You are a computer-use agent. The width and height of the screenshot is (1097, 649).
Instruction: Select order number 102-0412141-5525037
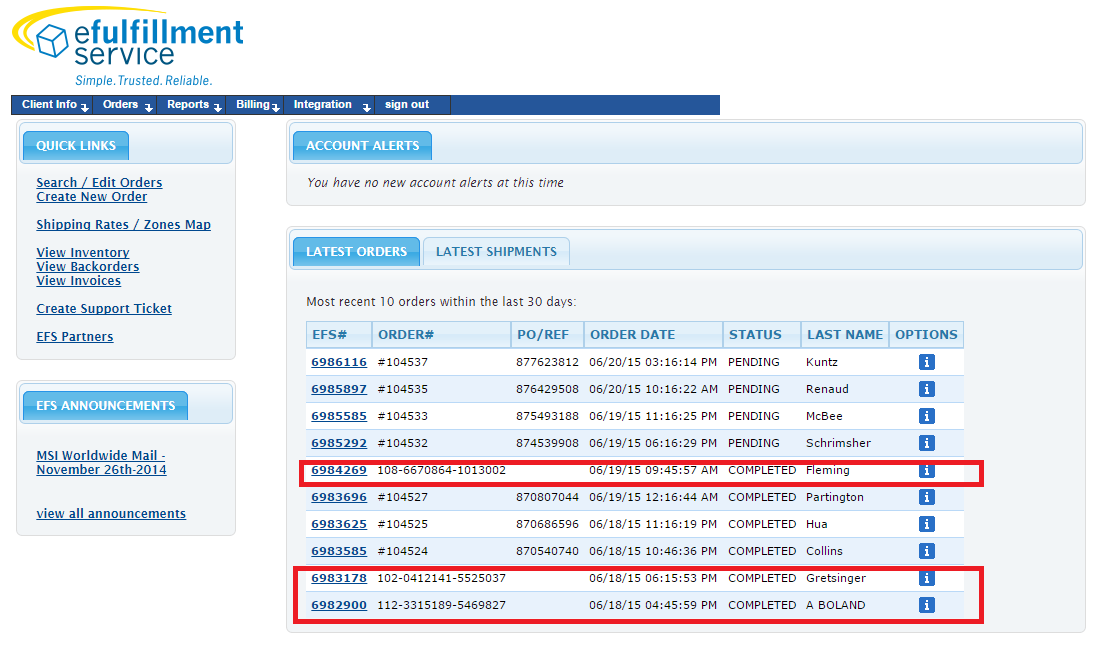[441, 578]
